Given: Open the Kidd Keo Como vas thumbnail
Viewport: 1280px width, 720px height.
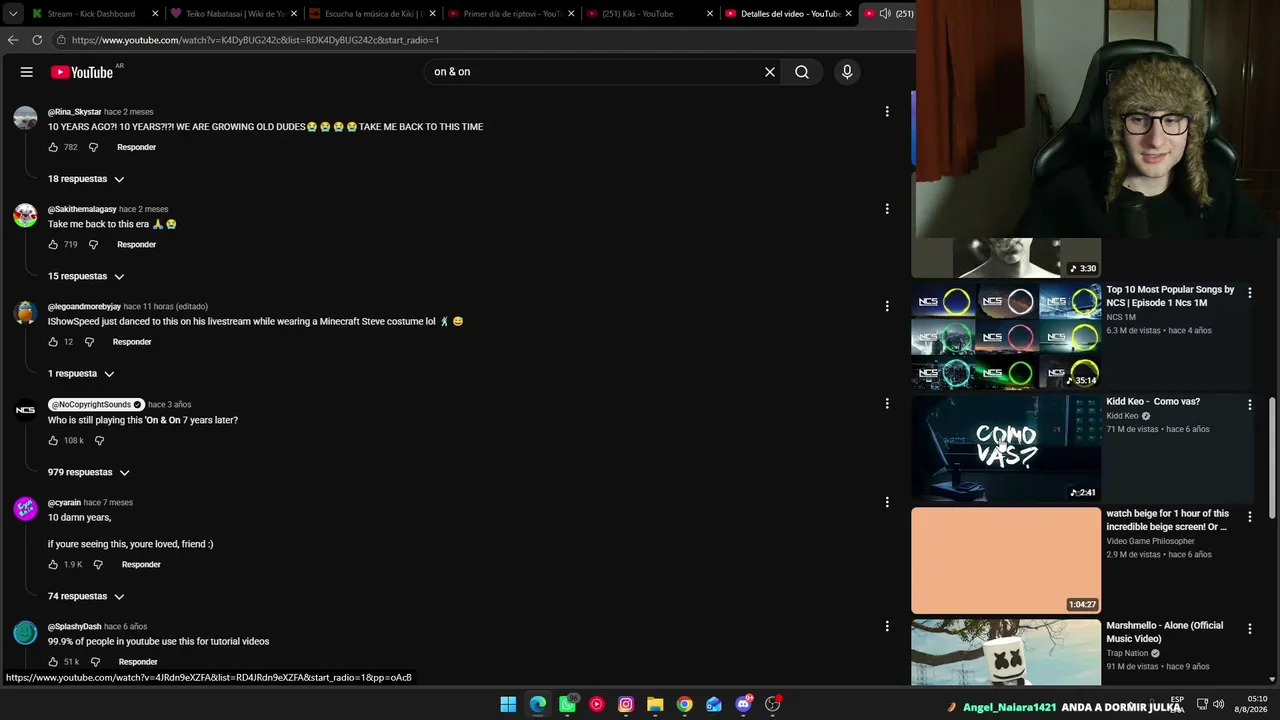Looking at the screenshot, I should (x=1006, y=448).
